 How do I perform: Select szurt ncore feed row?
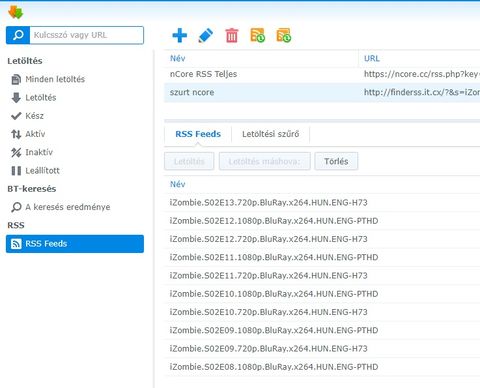(322, 92)
